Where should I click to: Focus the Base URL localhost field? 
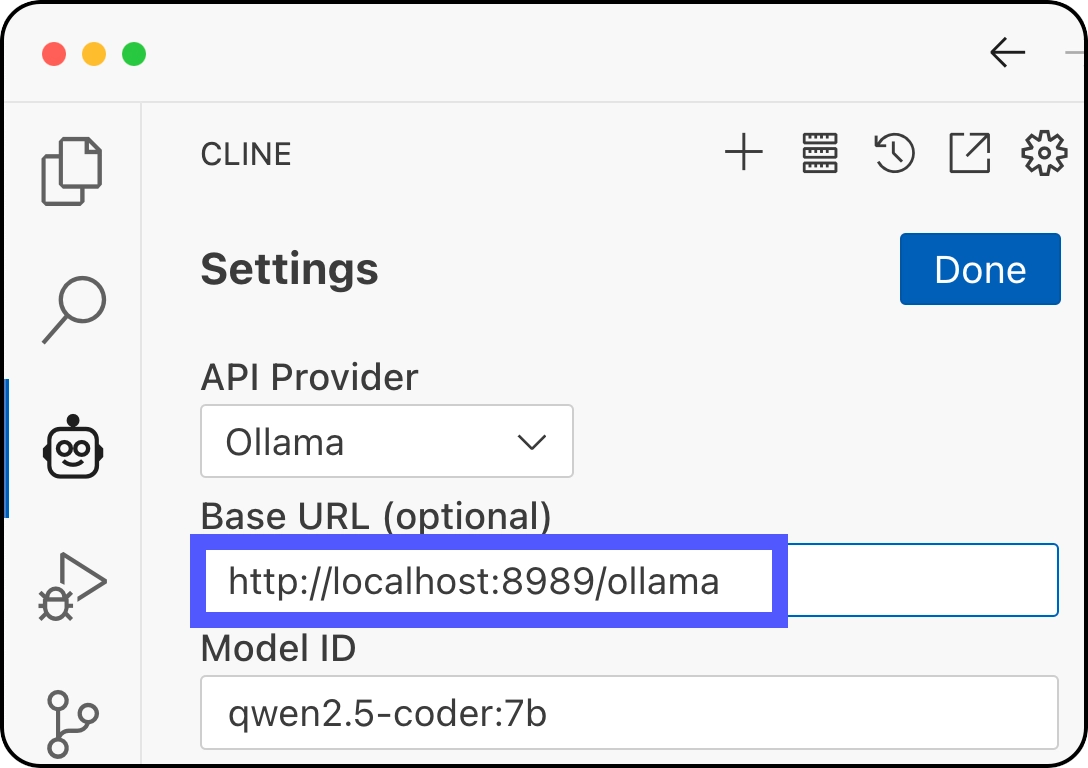(x=629, y=580)
